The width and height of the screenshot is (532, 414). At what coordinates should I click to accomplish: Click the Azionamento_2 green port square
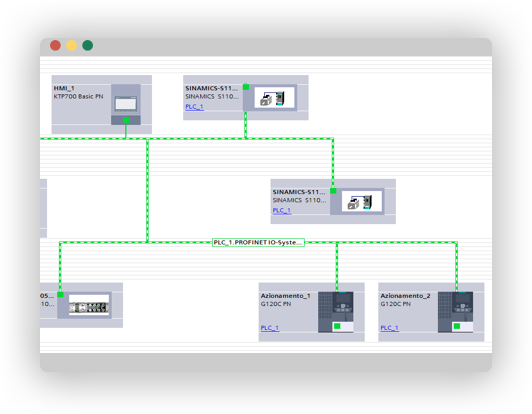click(x=457, y=326)
